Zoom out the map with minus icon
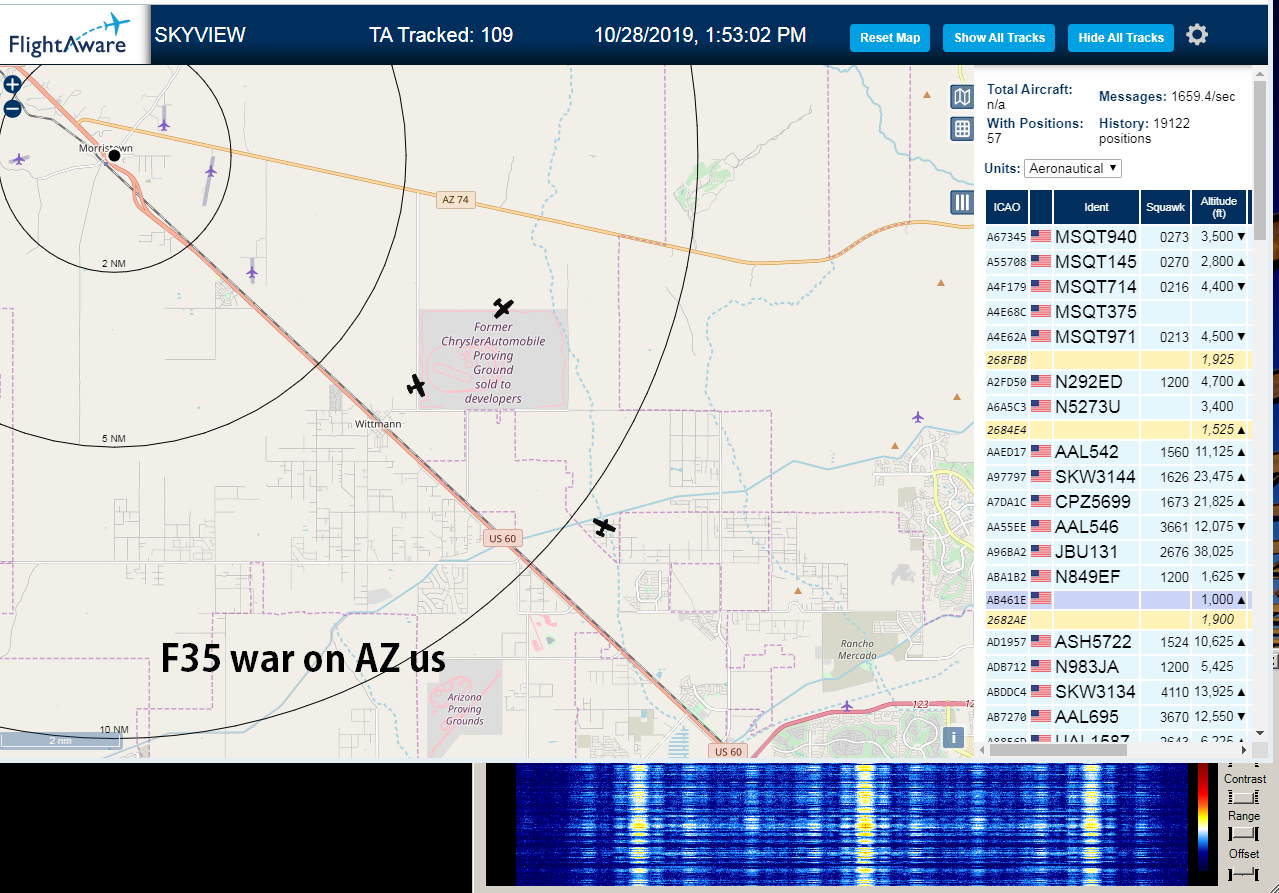The image size is (1279, 893). coord(13,109)
